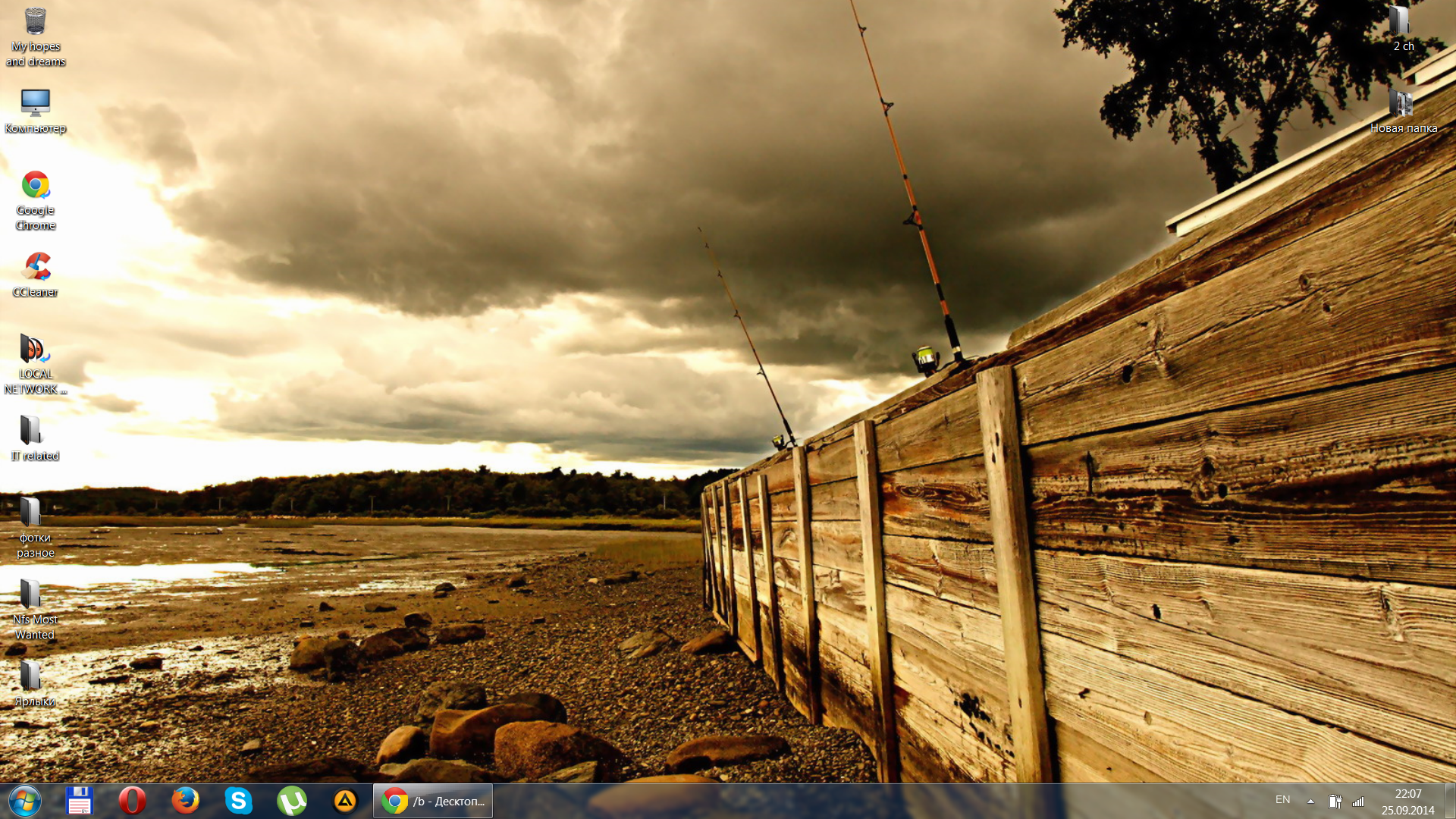The height and width of the screenshot is (819, 1456).
Task: Launch Firefox from the taskbar
Action: [x=185, y=801]
